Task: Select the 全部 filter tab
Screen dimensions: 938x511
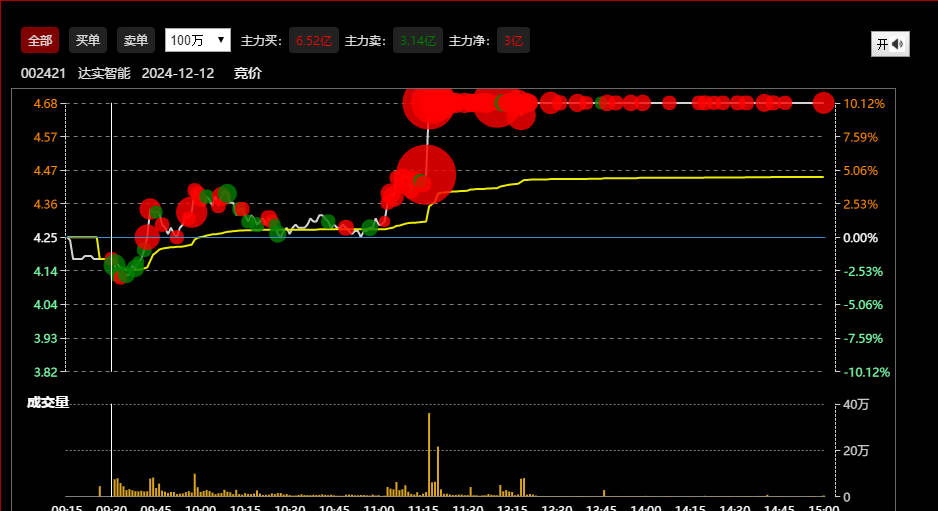Action: click(40, 41)
